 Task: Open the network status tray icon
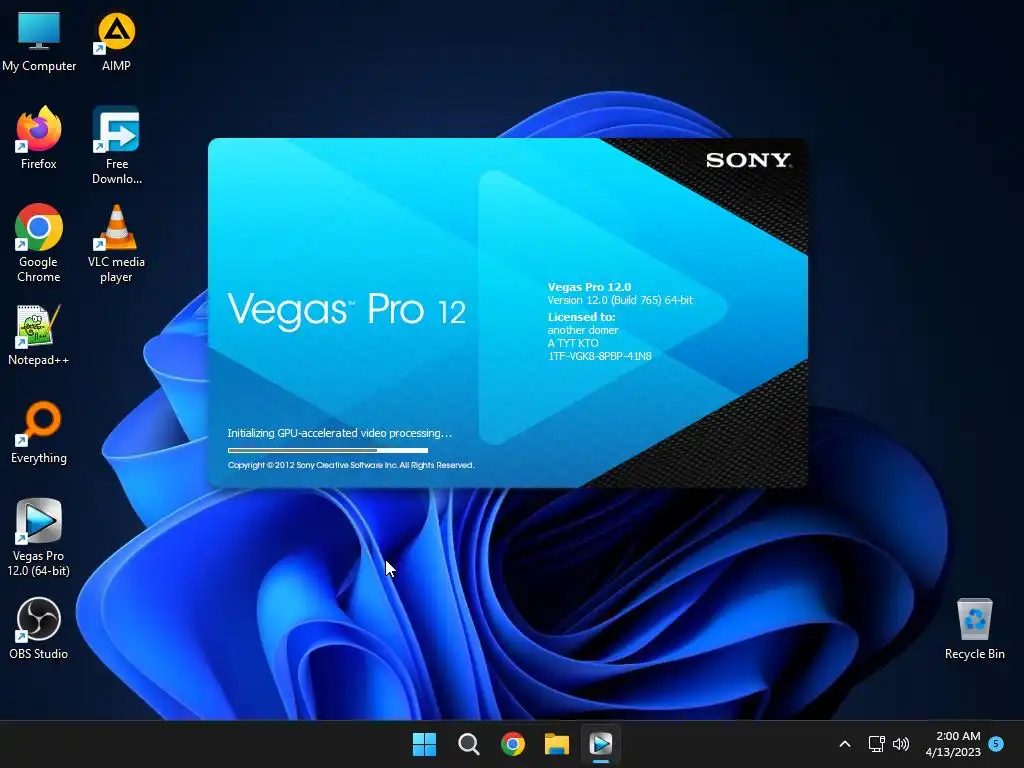(876, 744)
